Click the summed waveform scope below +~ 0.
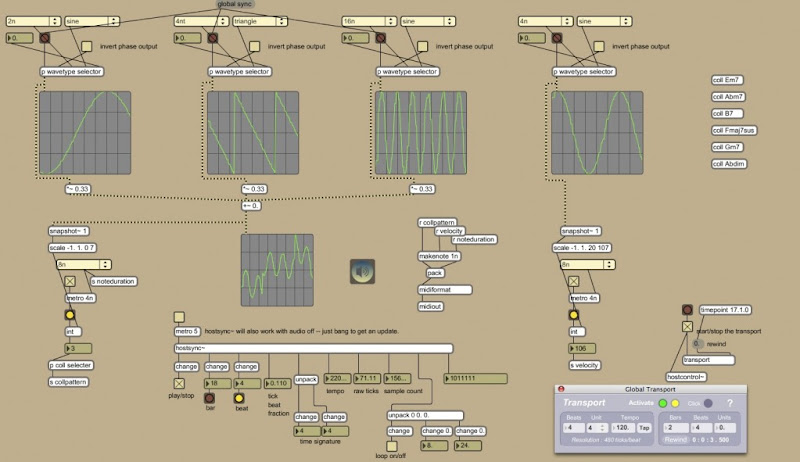 tap(277, 270)
